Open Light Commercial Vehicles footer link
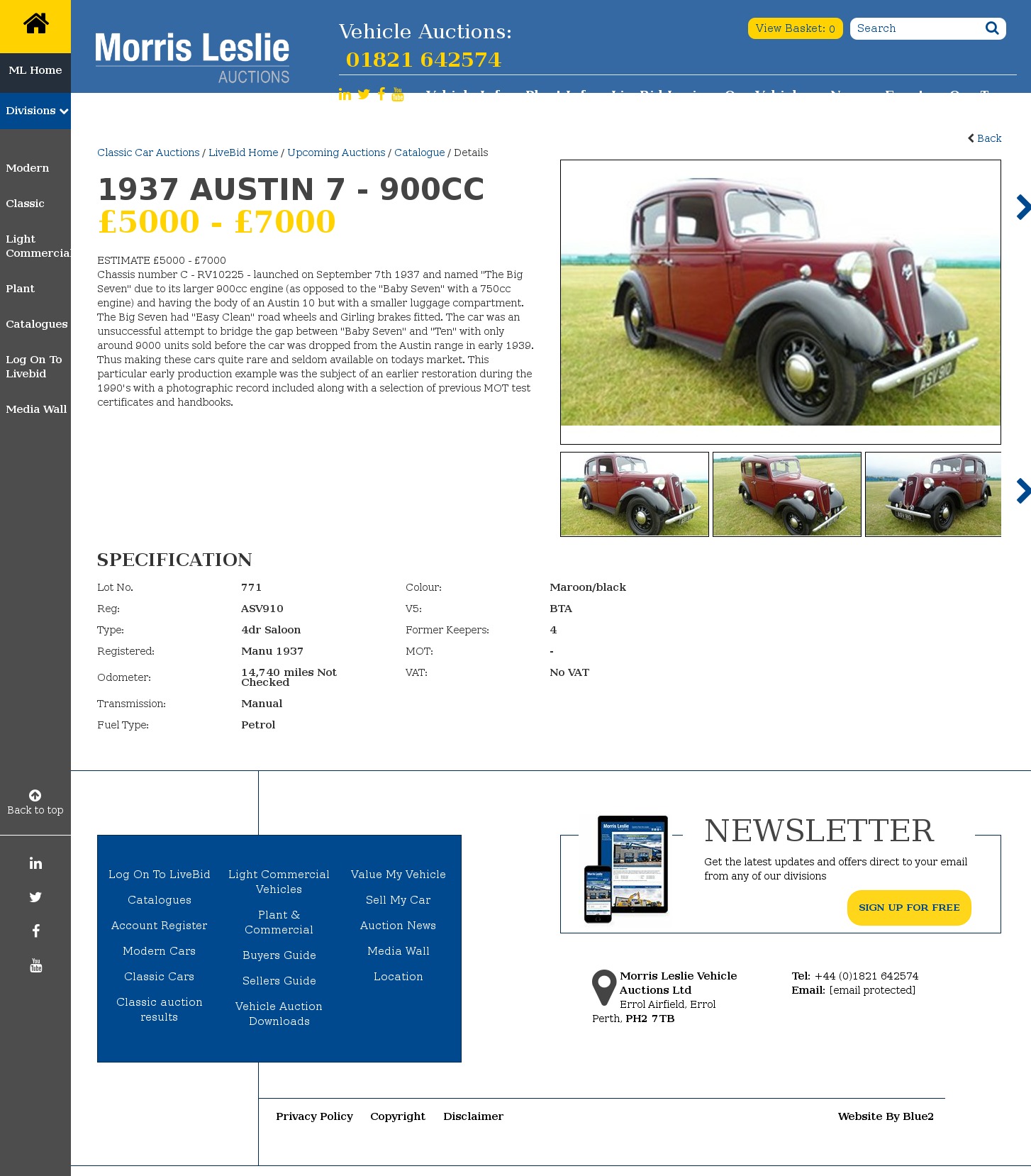This screenshot has width=1031, height=1176. point(279,882)
